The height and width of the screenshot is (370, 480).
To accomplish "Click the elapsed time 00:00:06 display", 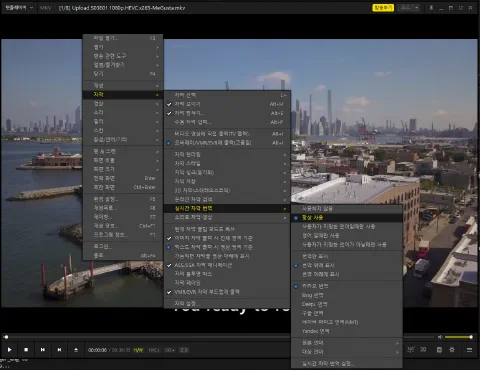I will (x=97, y=350).
